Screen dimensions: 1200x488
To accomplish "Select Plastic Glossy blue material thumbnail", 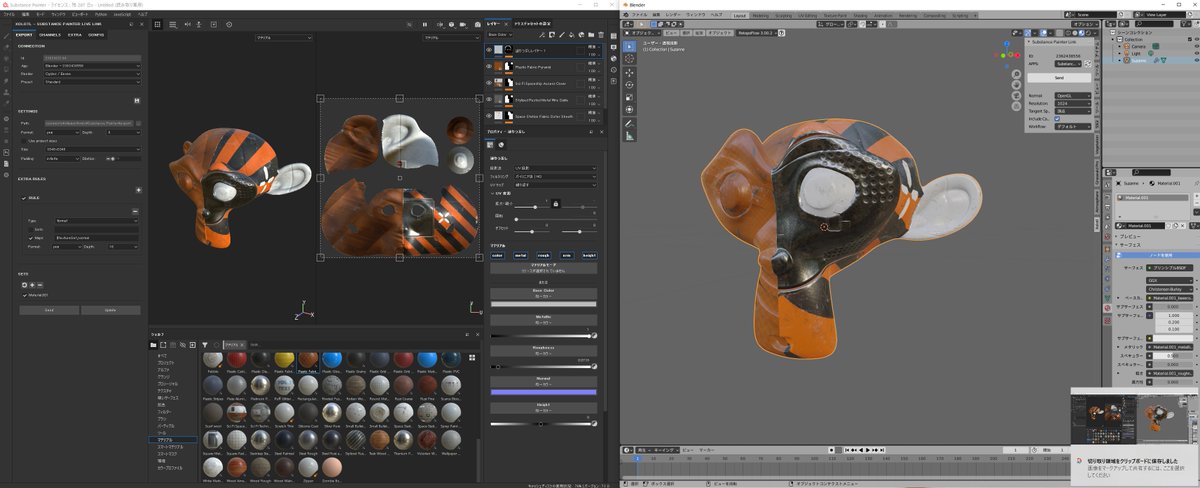I will point(333,360).
